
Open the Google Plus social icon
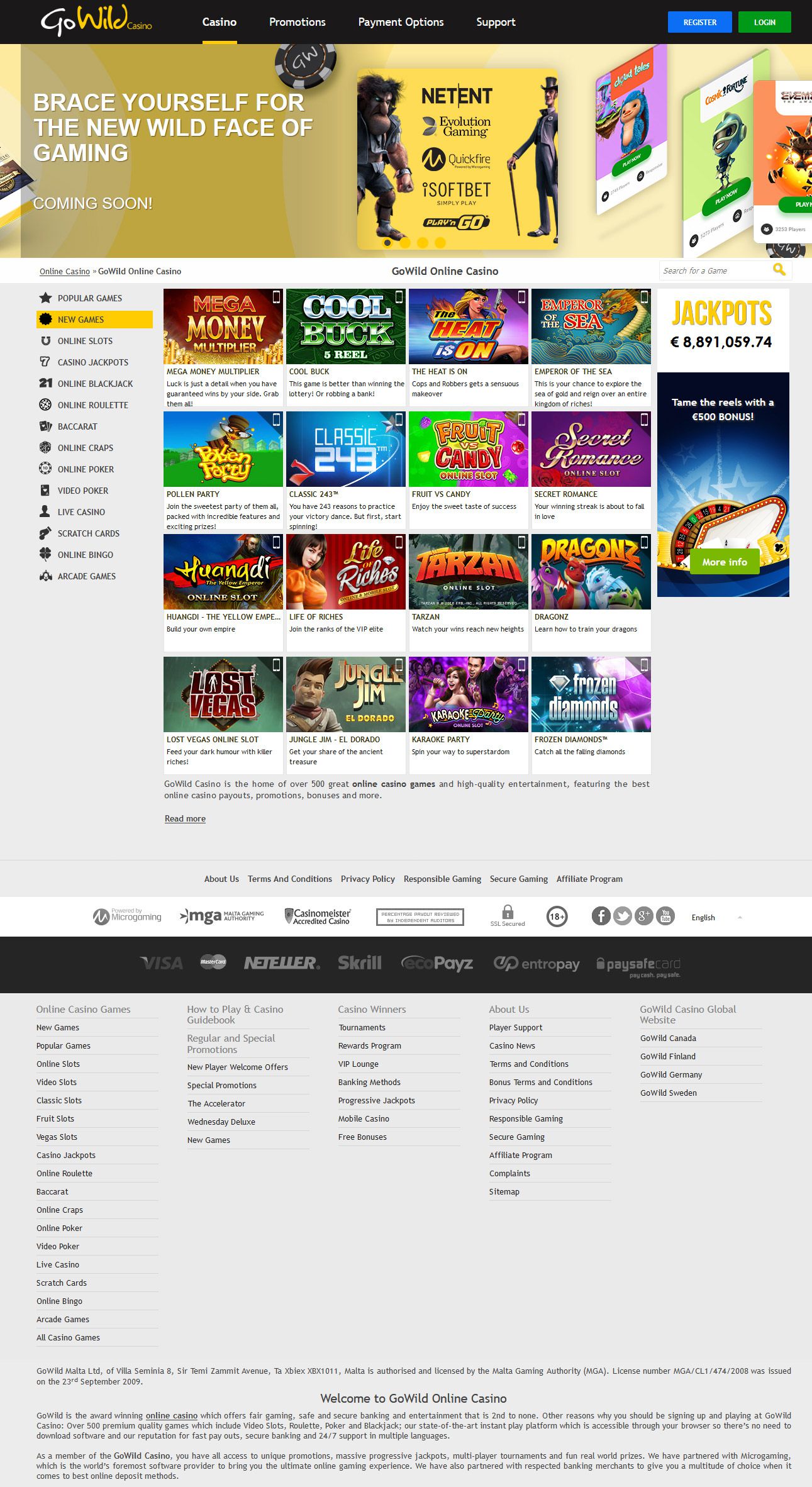coord(644,916)
